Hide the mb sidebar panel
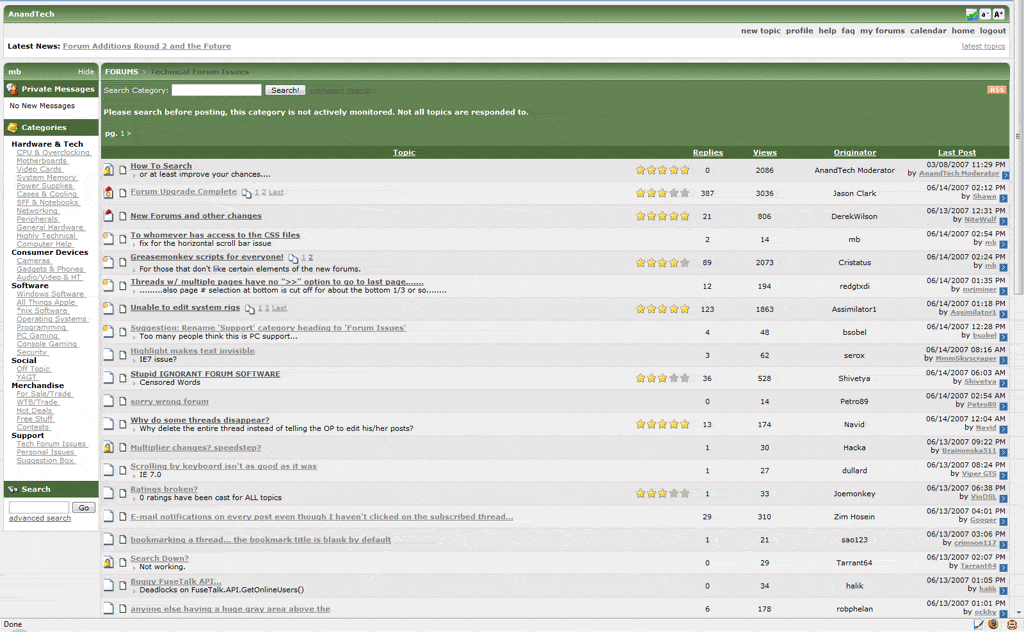Viewport: 1024px width, 632px height. 86,72
